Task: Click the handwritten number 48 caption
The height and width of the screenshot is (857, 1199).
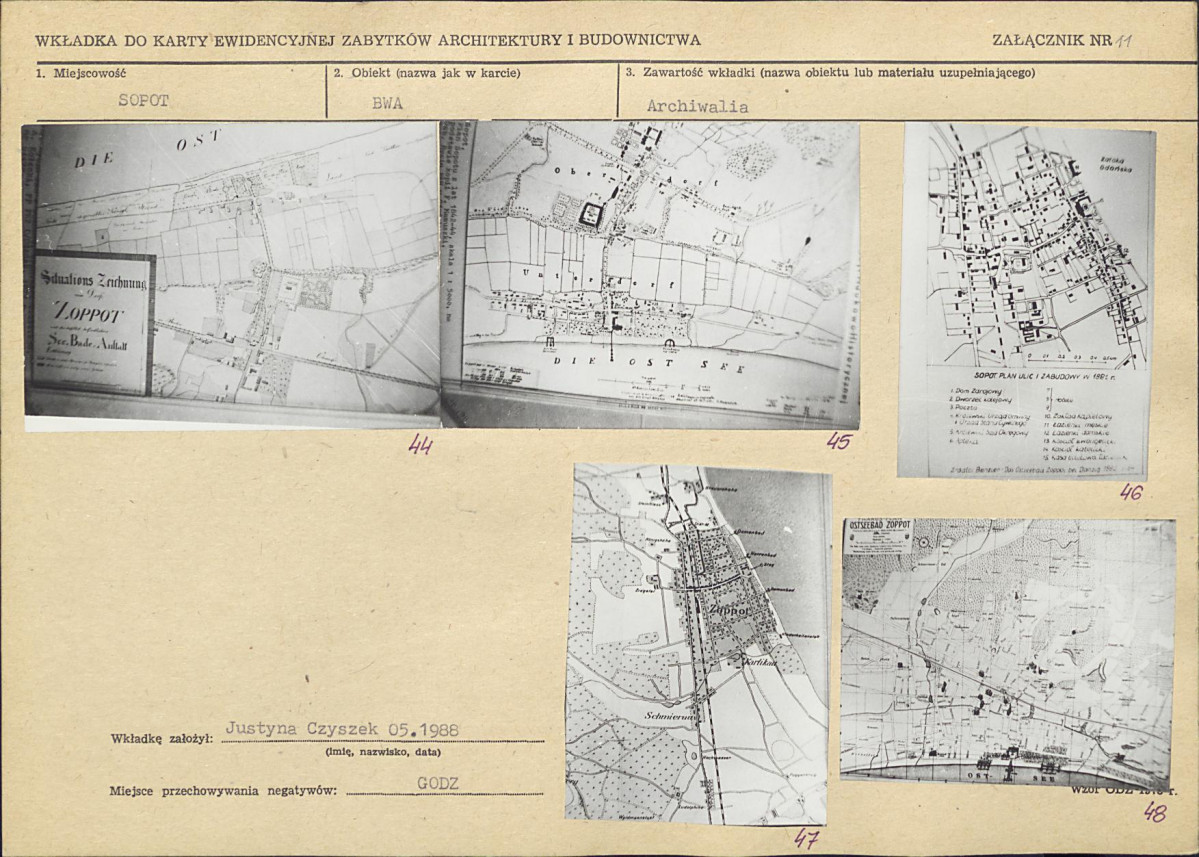Action: [1154, 812]
